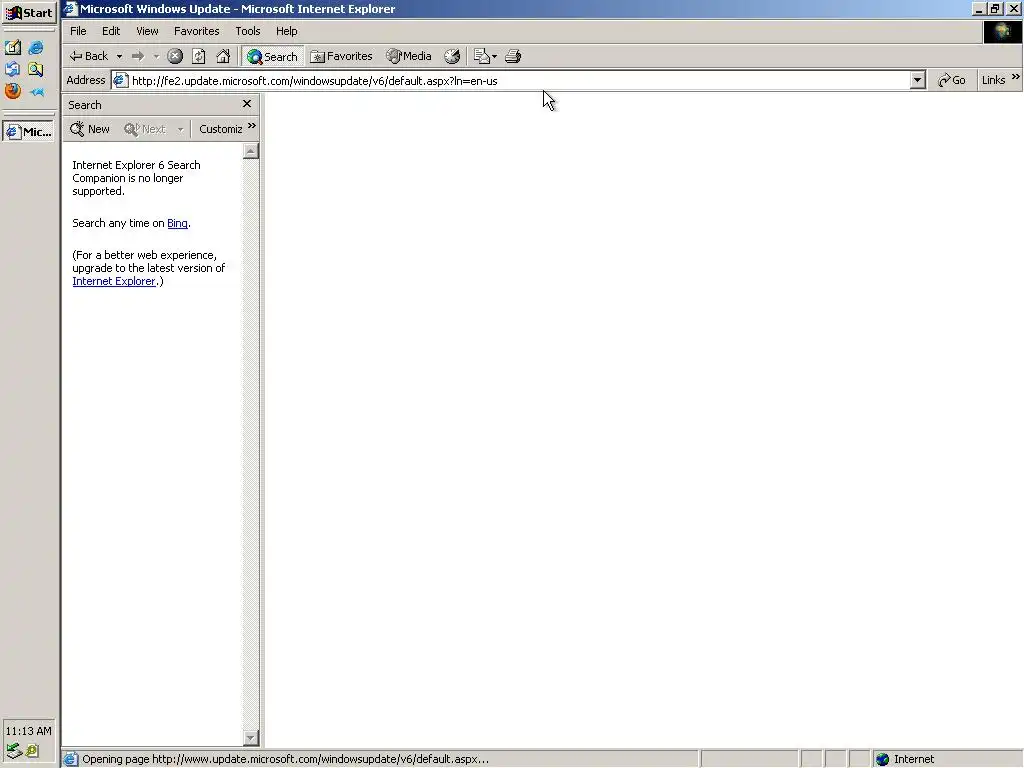This screenshot has width=1024, height=768.
Task: Open the View menu
Action: (x=147, y=31)
